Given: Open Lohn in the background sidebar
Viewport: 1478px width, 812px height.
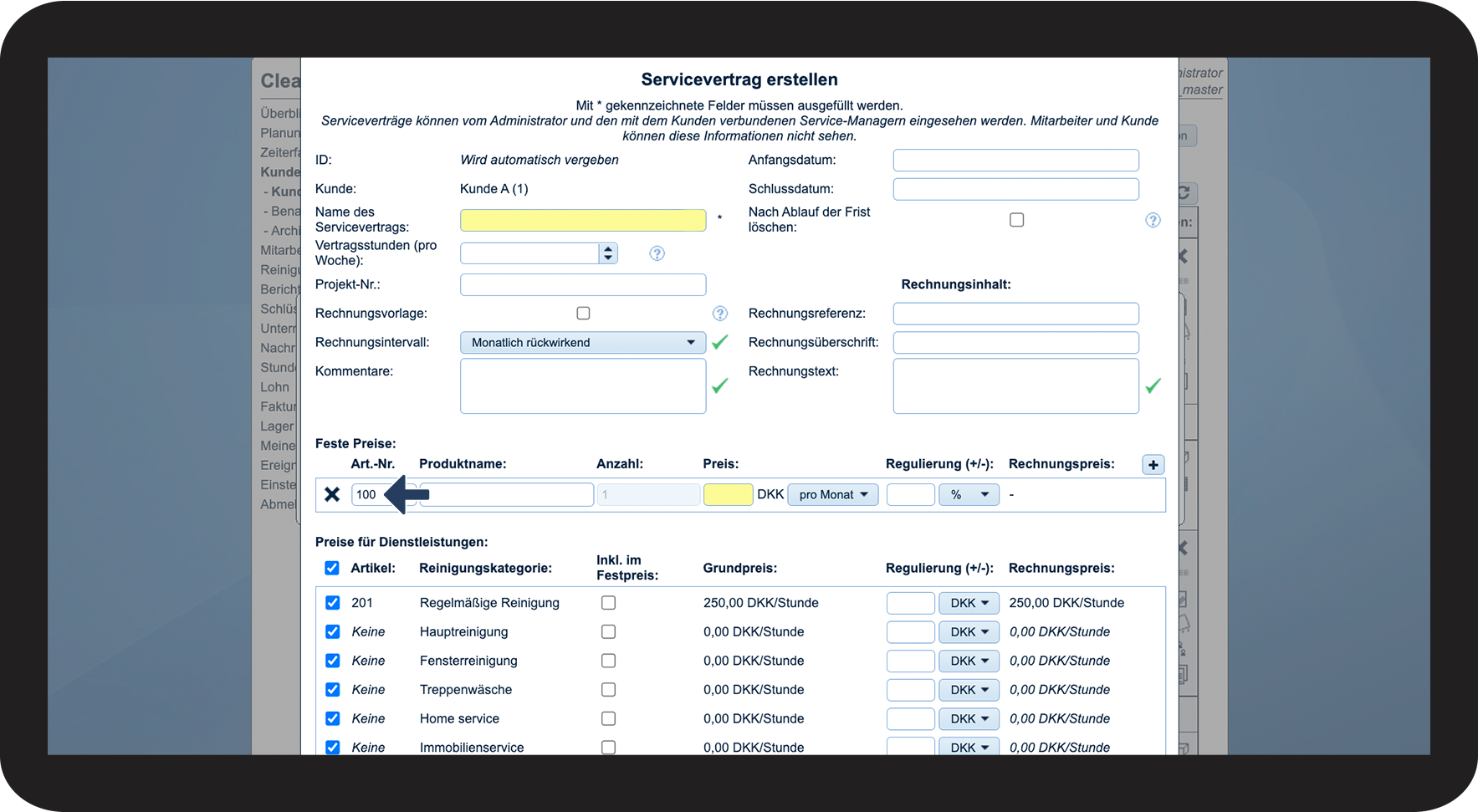Looking at the screenshot, I should (274, 387).
